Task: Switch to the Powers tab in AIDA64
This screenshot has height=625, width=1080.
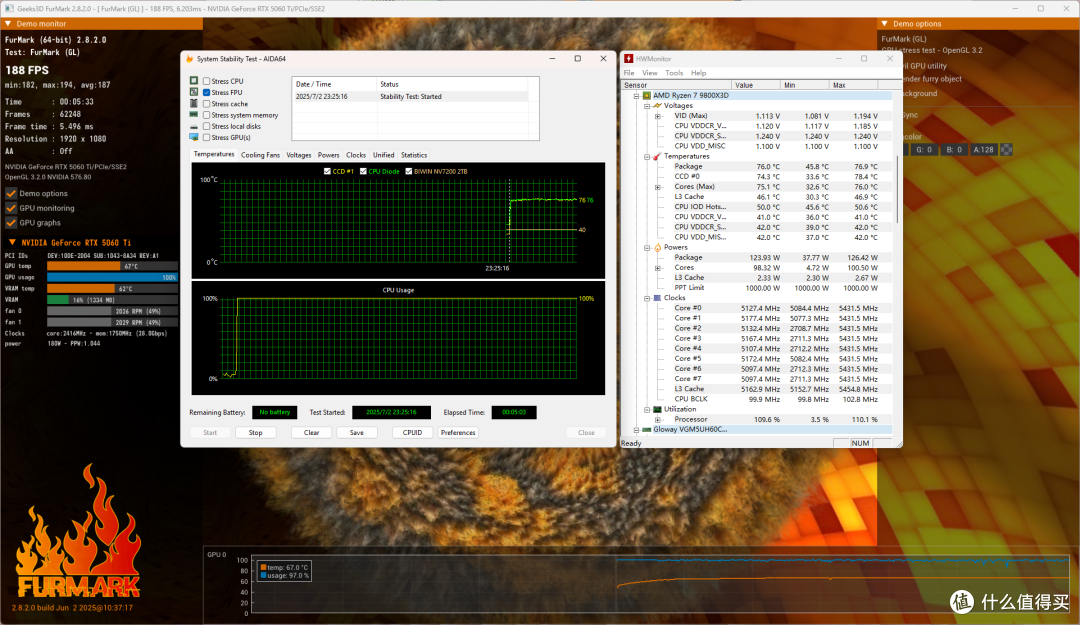Action: pos(329,155)
